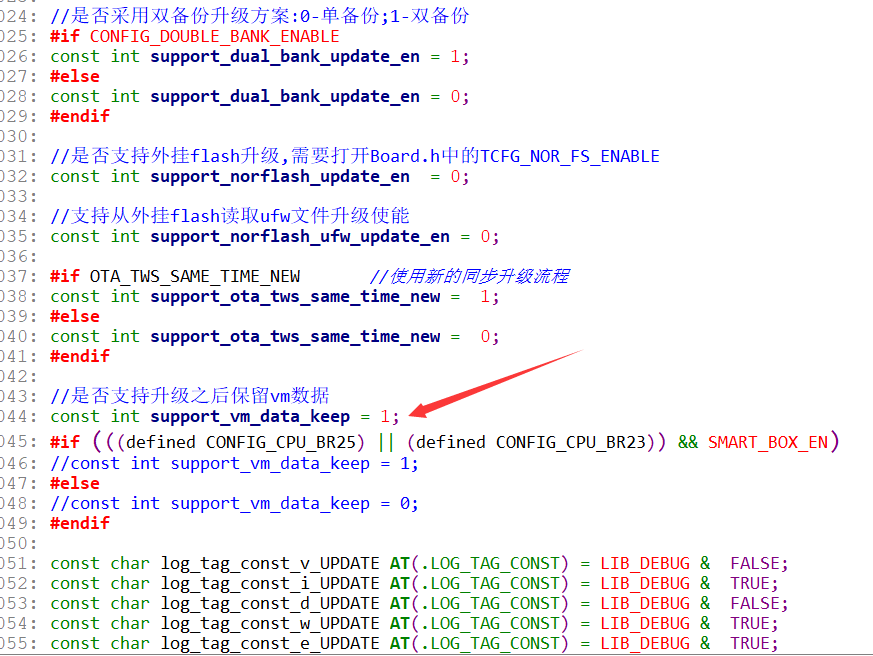Click the constant support_norflash_update_en
873x656 pixels.
[x=278, y=176]
